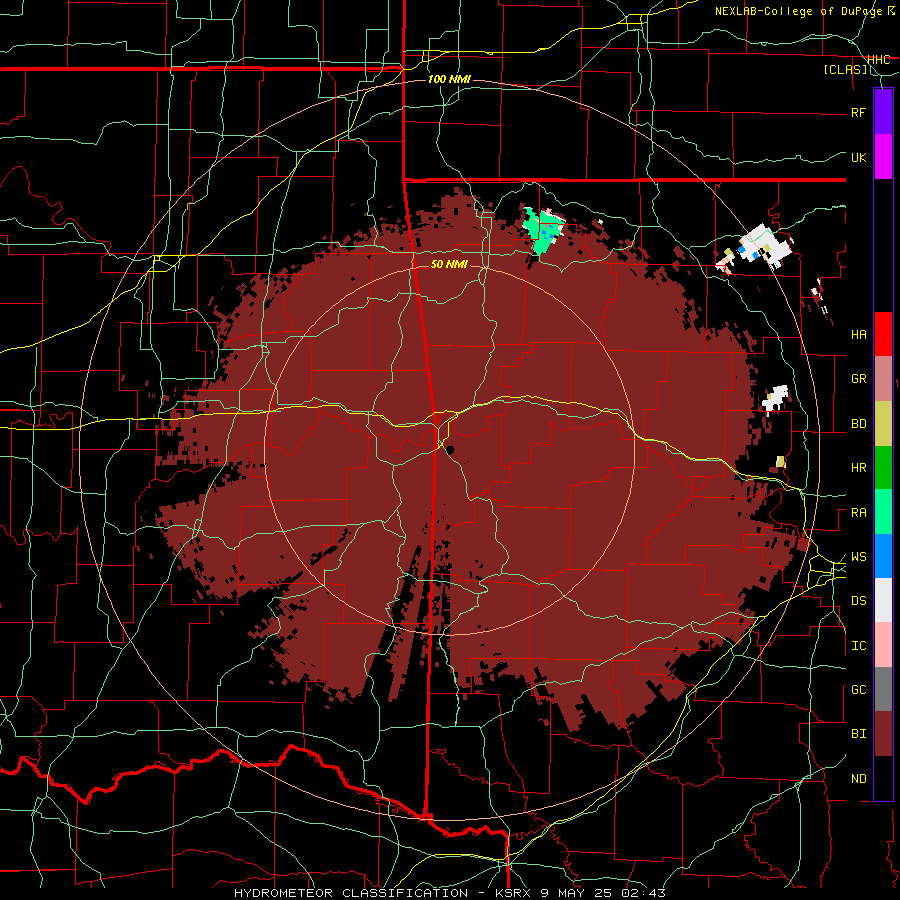The height and width of the screenshot is (900, 900).
Task: Click the RA legend label
Action: point(858,513)
